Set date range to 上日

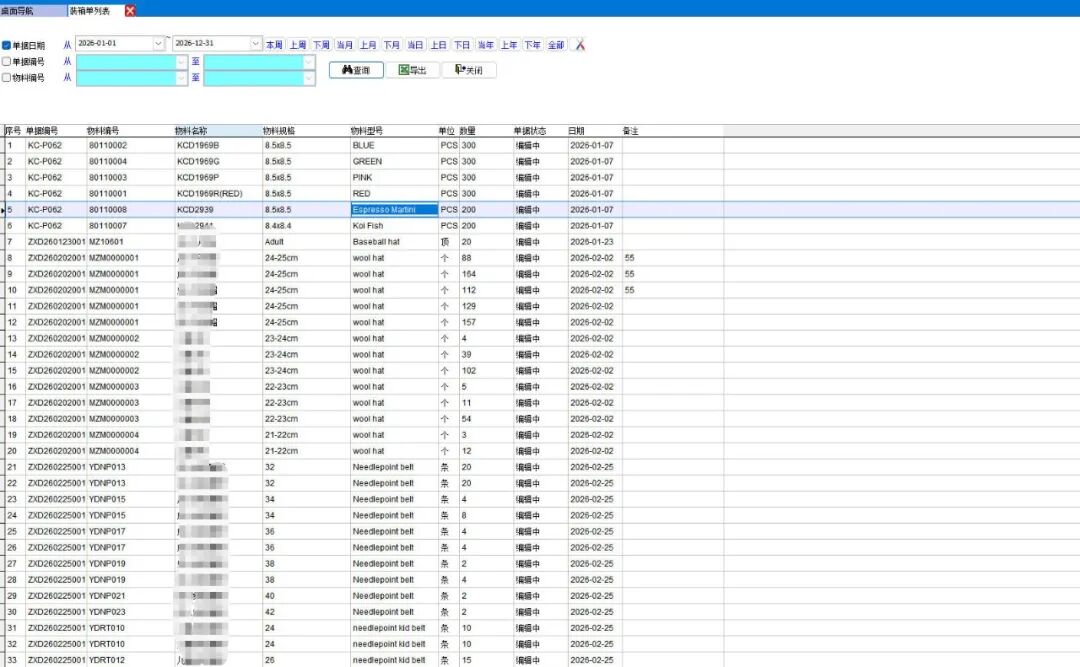coord(438,45)
